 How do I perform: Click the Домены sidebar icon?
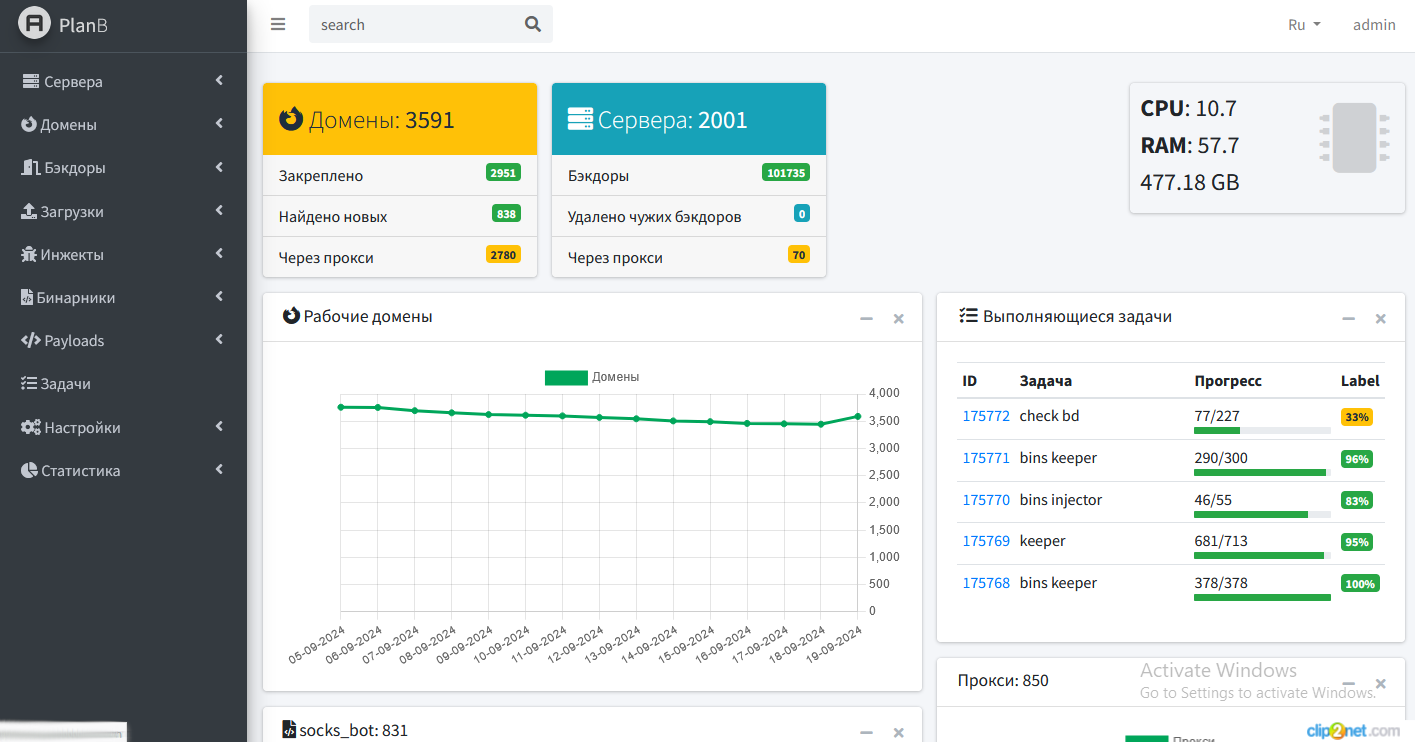29,125
